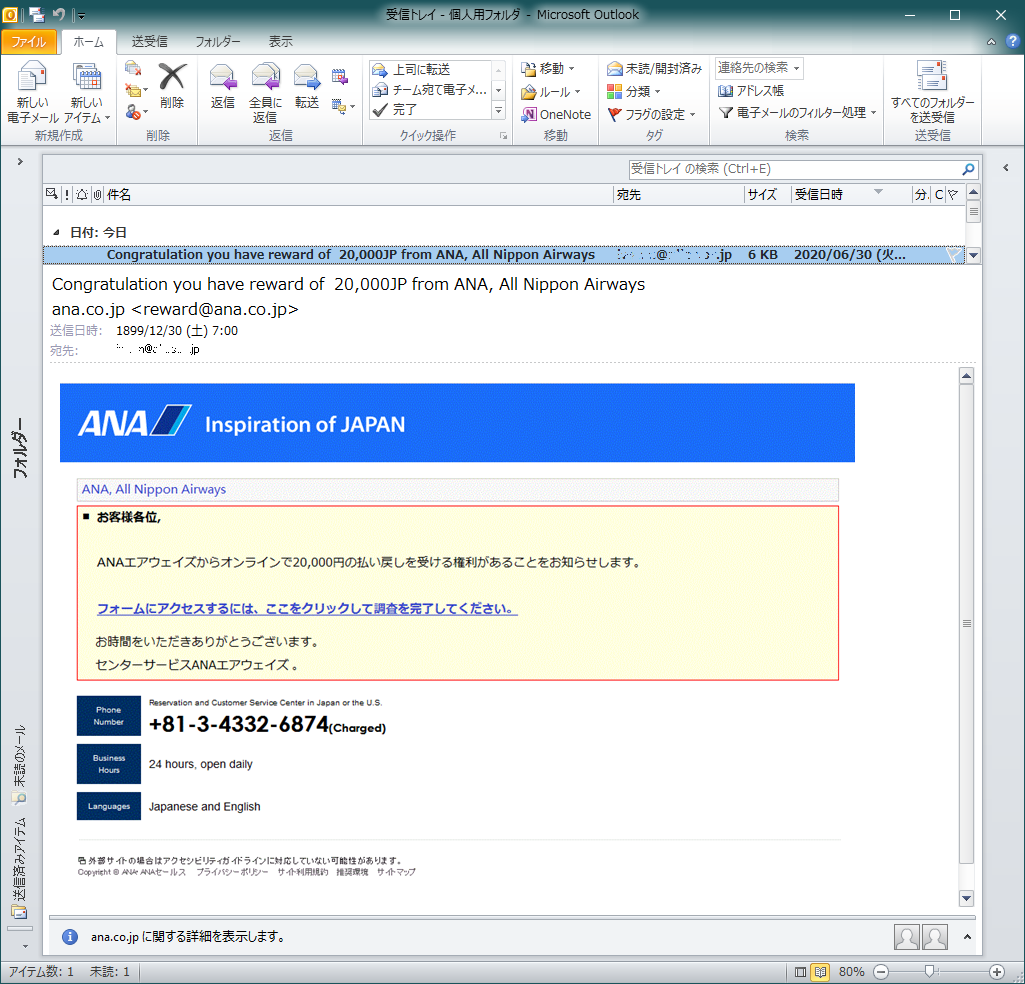Click the meeting reply icon beside 転送
This screenshot has width=1025, height=984.
point(339,76)
